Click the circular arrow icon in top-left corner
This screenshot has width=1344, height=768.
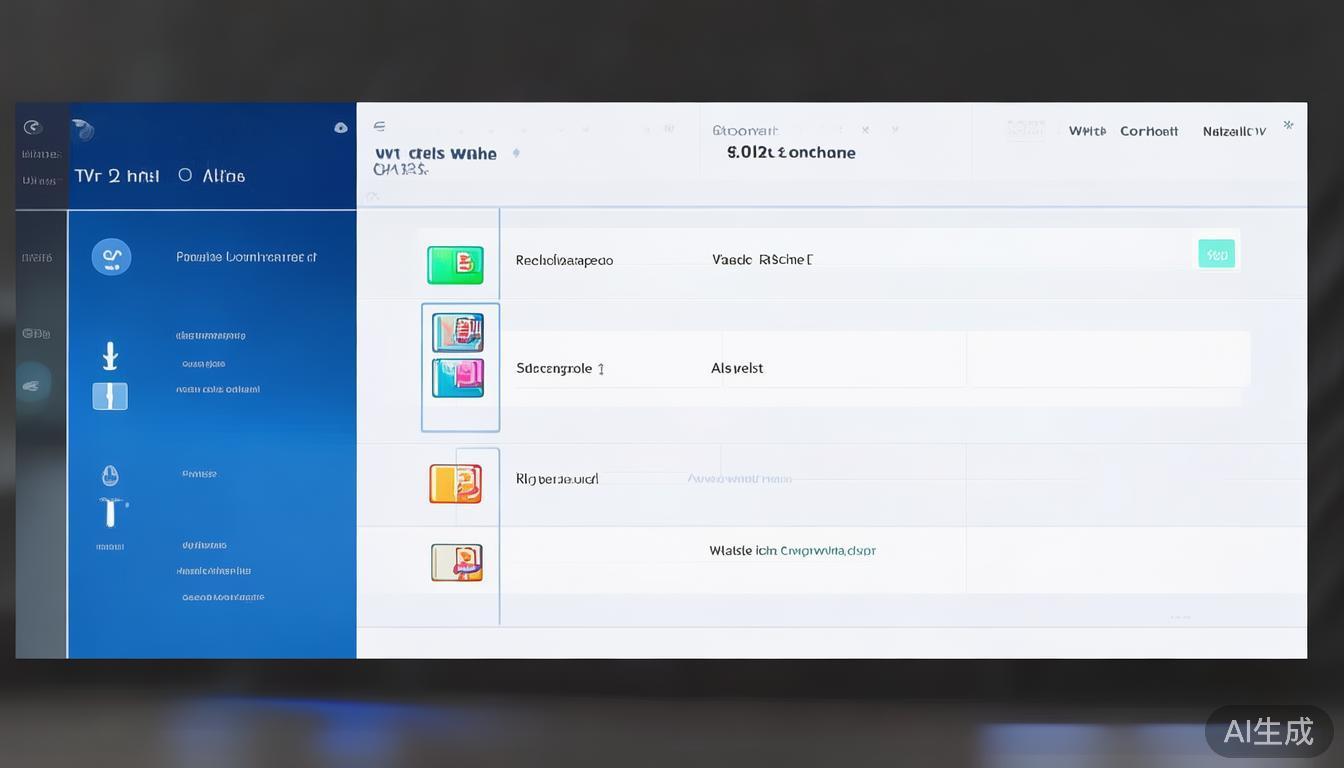tap(32, 127)
